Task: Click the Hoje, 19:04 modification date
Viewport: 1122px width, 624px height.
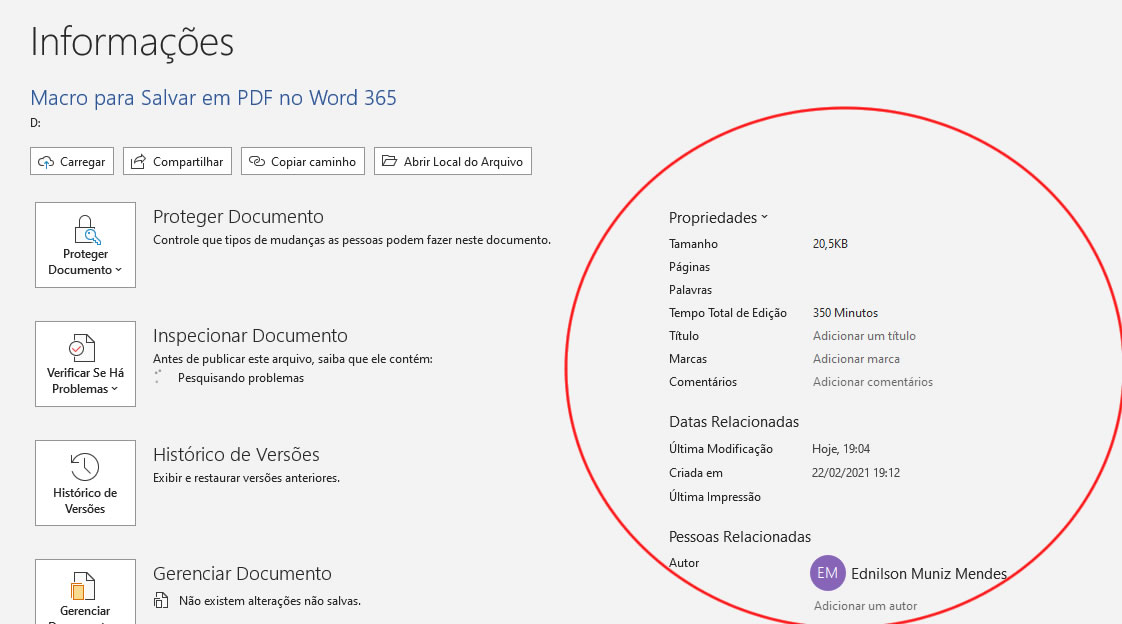Action: 841,449
